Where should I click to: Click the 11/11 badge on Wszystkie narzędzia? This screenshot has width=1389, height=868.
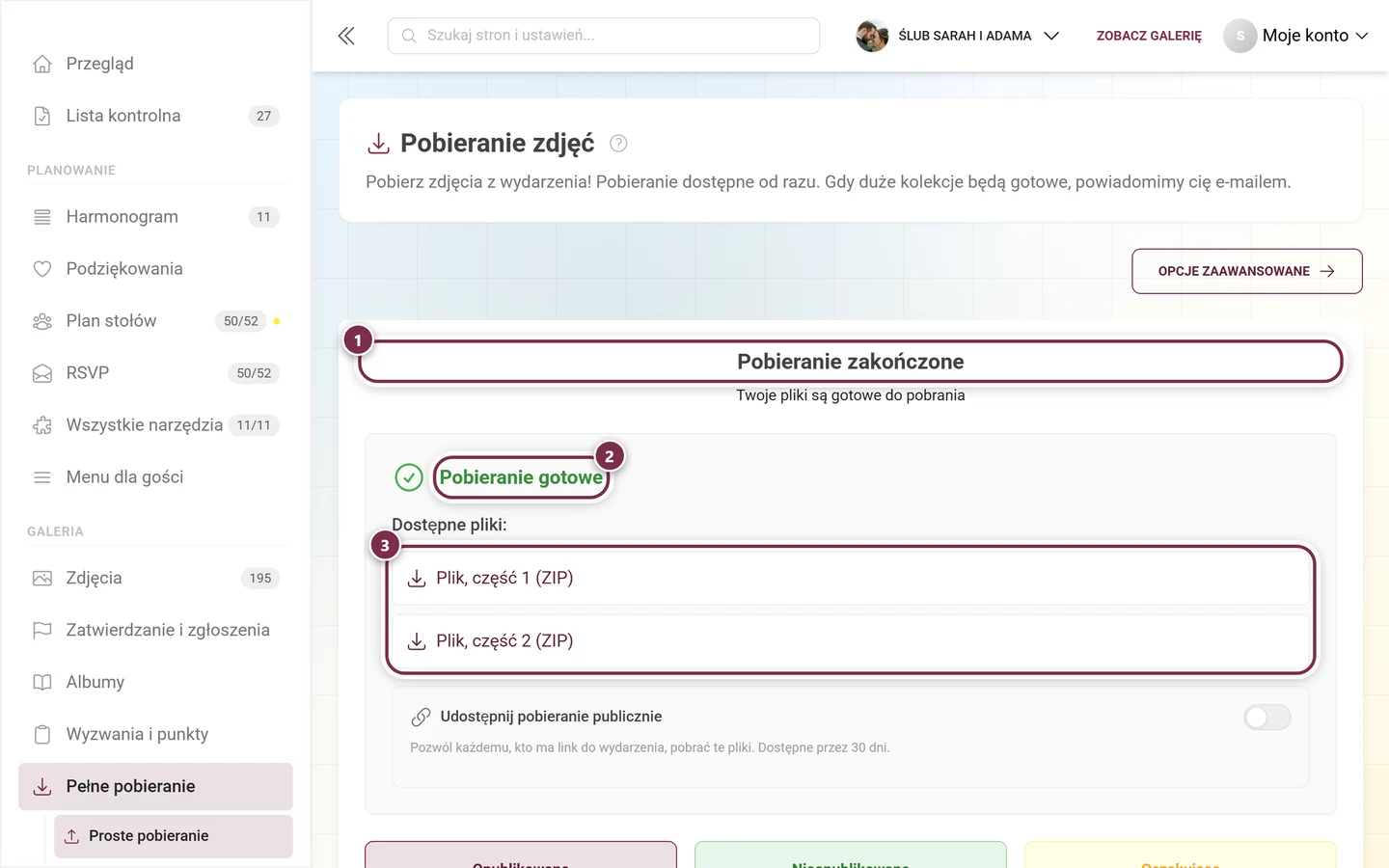pyautogui.click(x=254, y=425)
